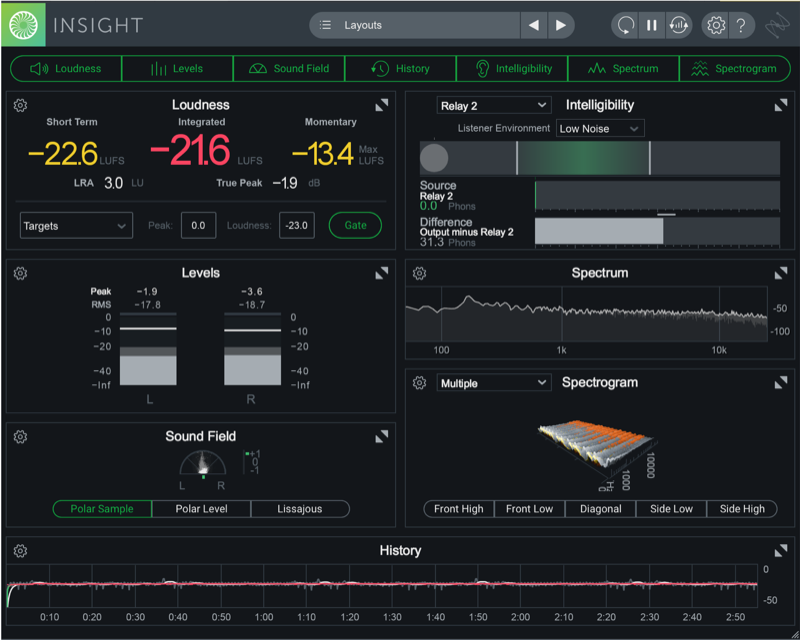Click the left channel level meter
The image size is (800, 640).
[x=148, y=349]
